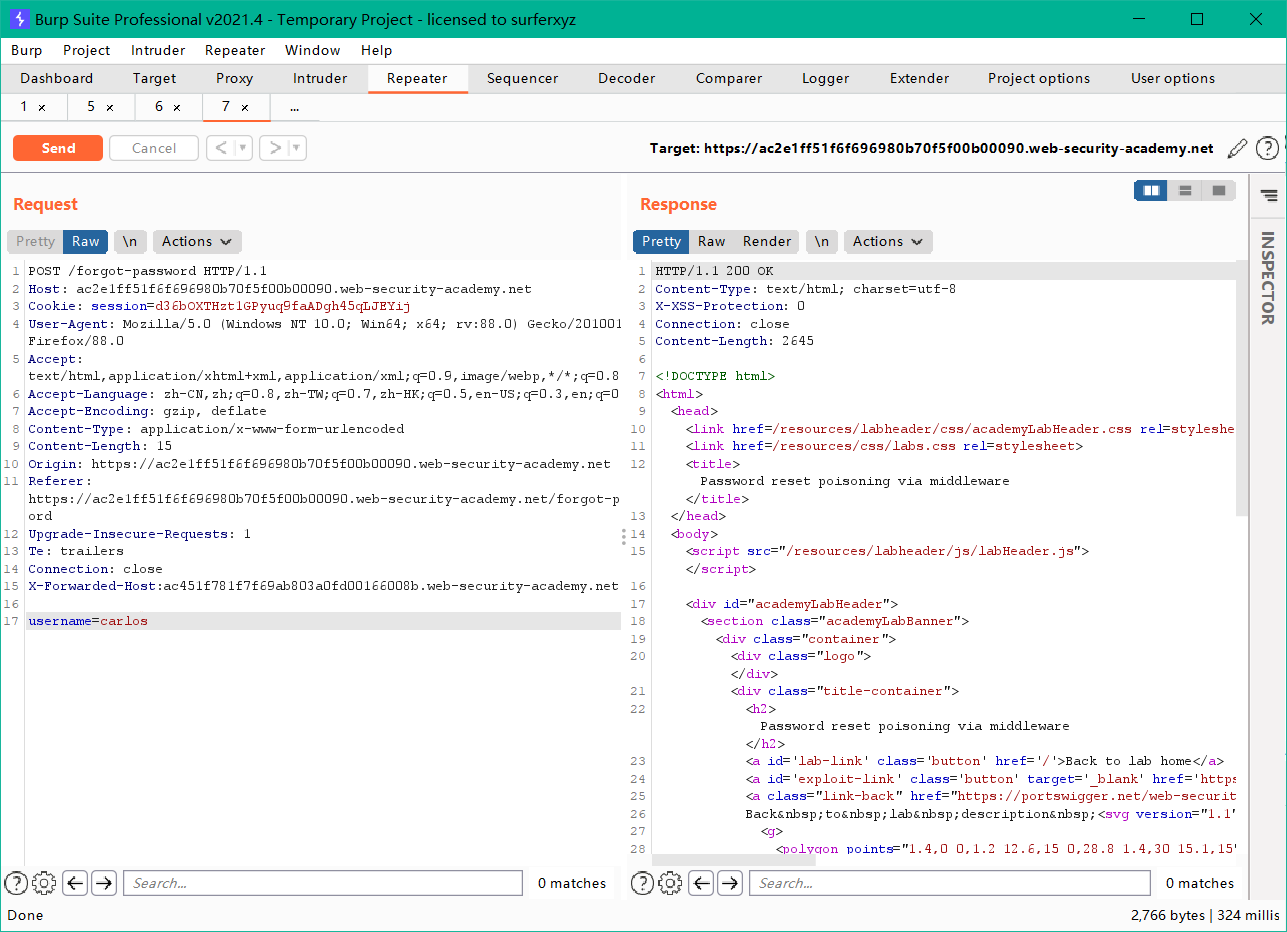Select Repeater request tab 6
Image resolution: width=1287 pixels, height=932 pixels.
[x=160, y=107]
